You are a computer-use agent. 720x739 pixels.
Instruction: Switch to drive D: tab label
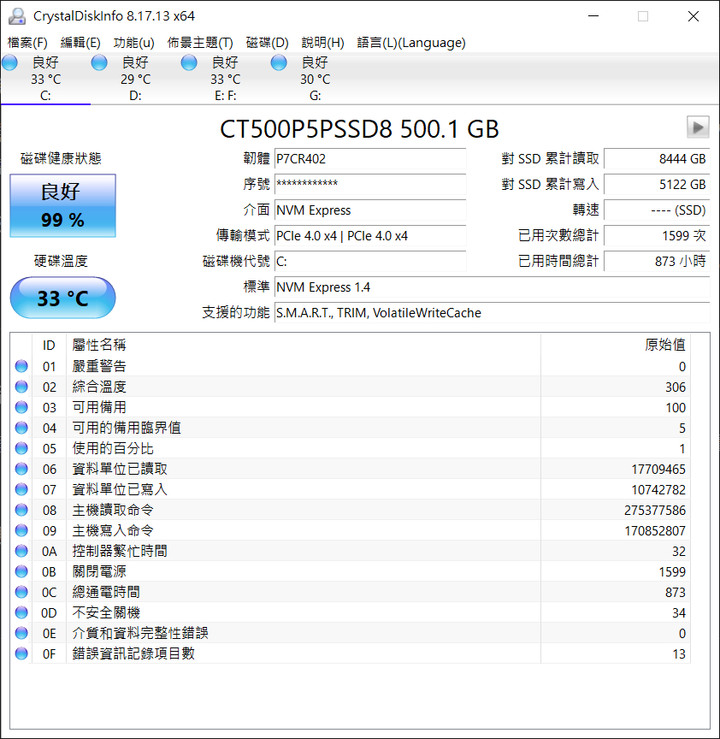click(x=135, y=96)
